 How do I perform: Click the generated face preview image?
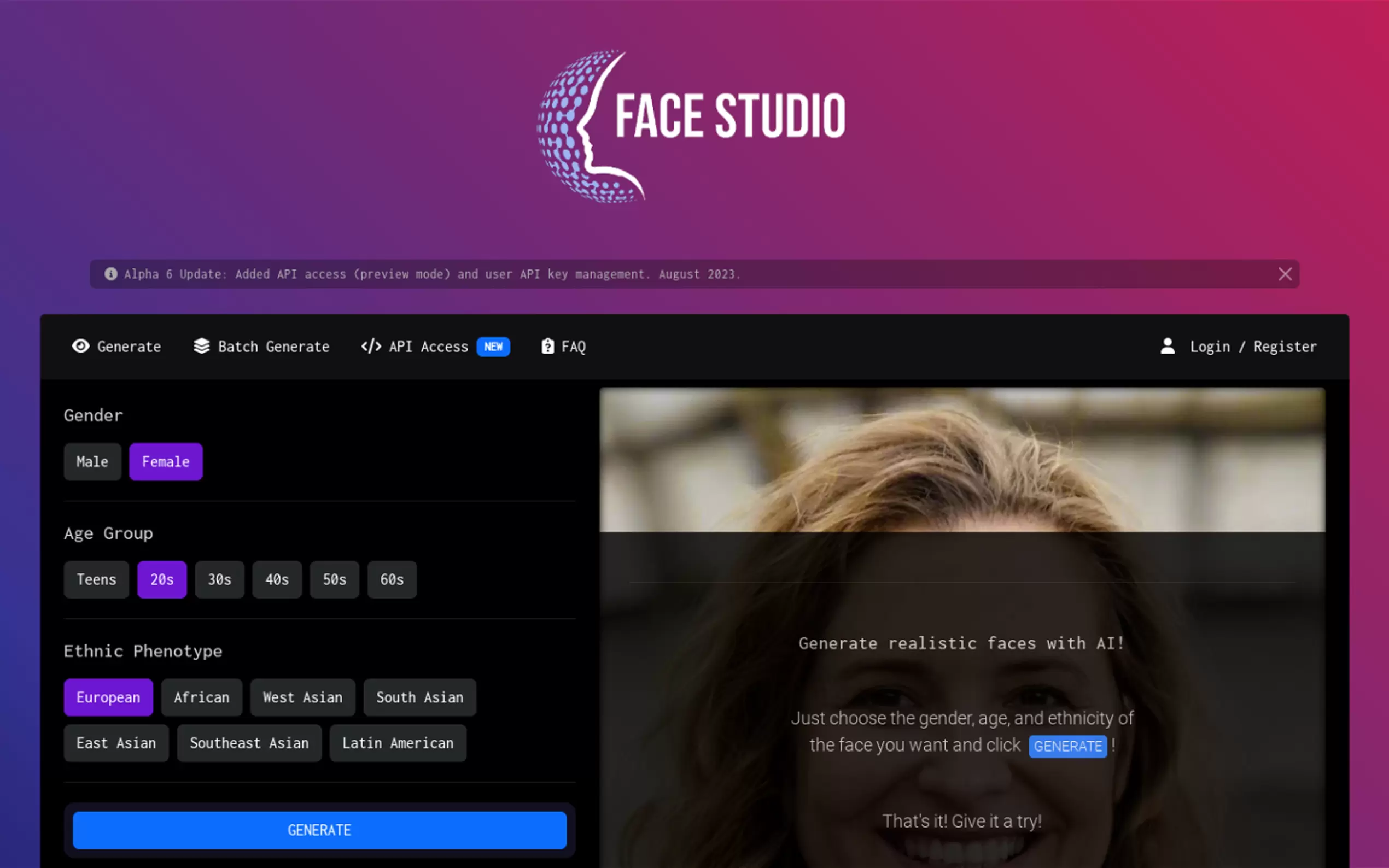tap(962, 459)
